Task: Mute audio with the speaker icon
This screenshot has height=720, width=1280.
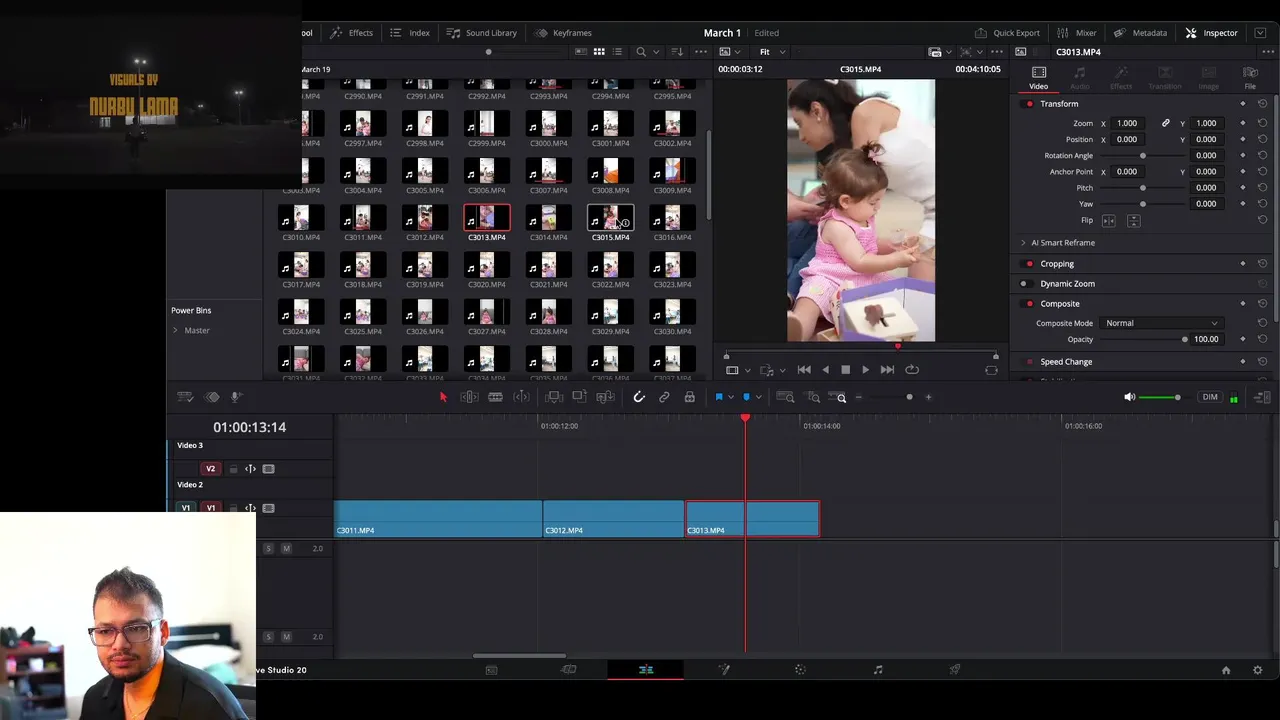Action: coord(1129,397)
